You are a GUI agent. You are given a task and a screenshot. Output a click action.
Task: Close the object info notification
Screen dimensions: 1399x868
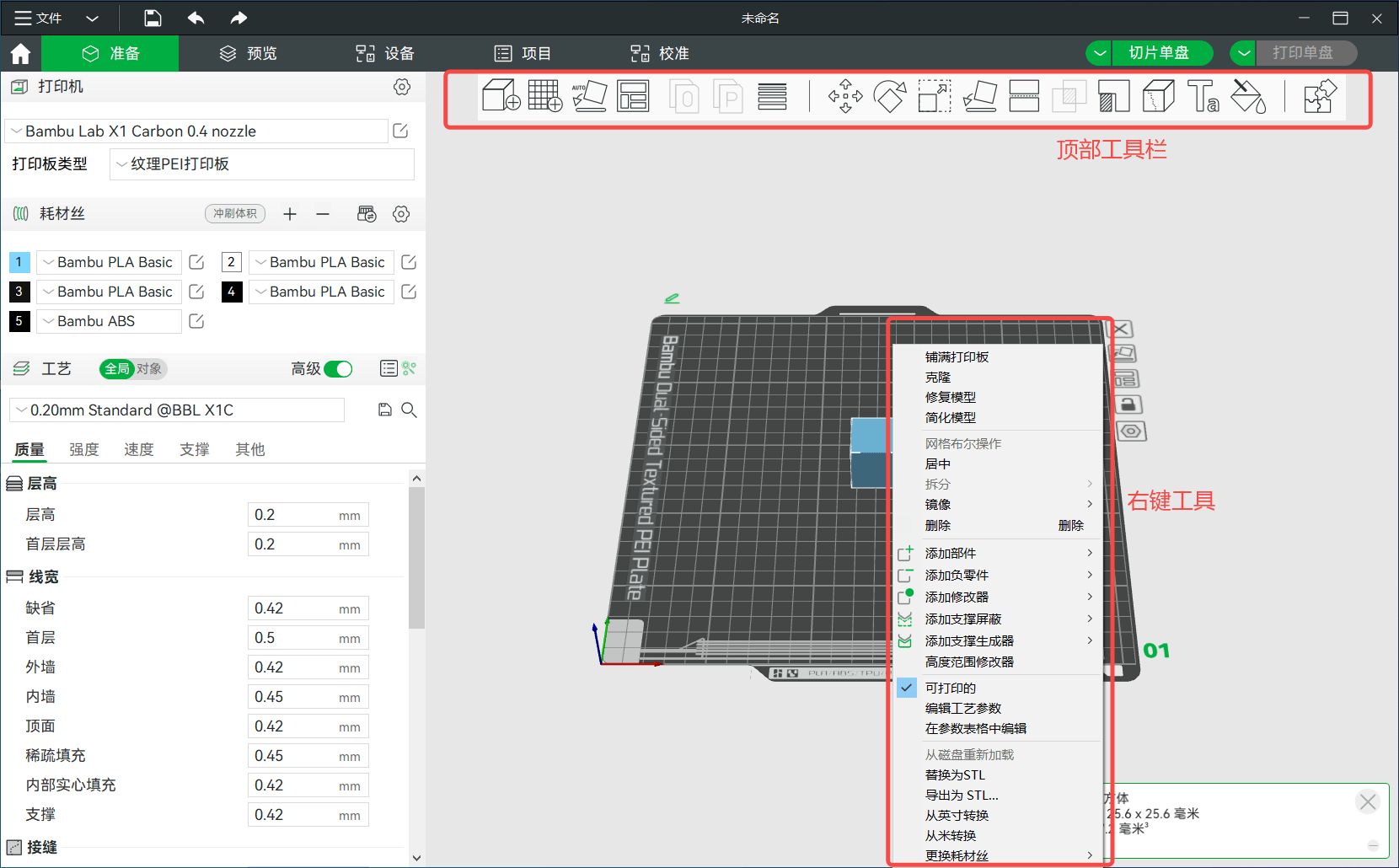click(x=1368, y=802)
